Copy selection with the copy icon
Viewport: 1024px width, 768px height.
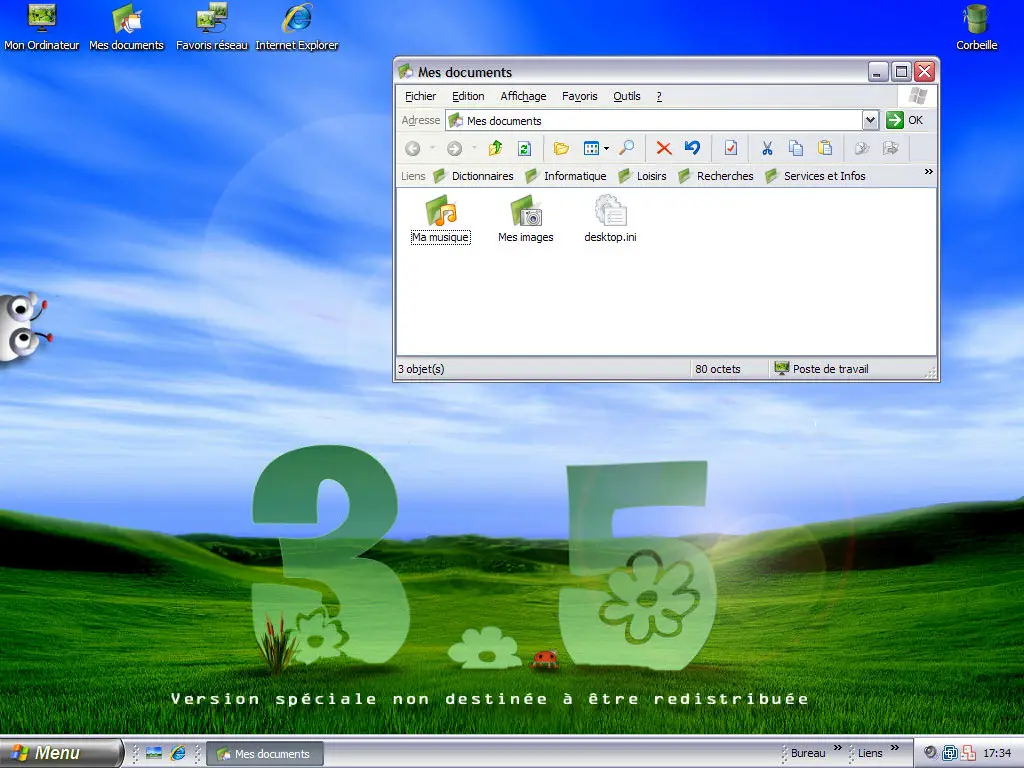tap(796, 148)
